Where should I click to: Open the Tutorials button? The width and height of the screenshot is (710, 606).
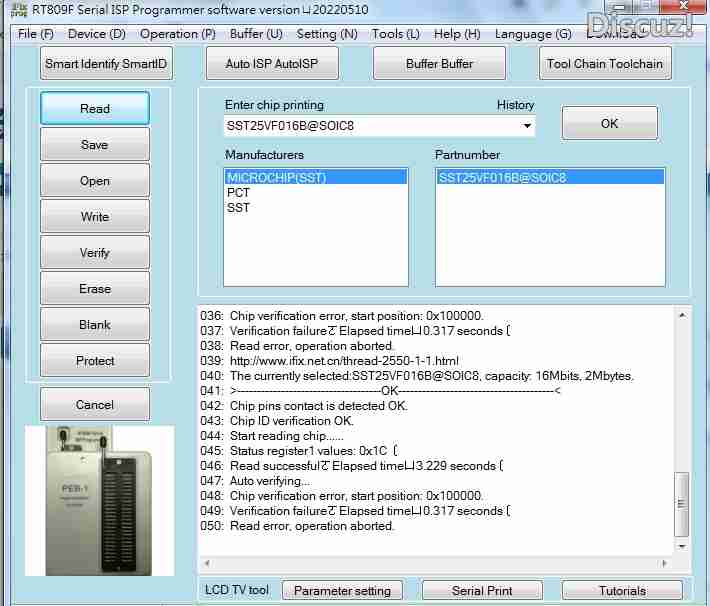[x=622, y=590]
